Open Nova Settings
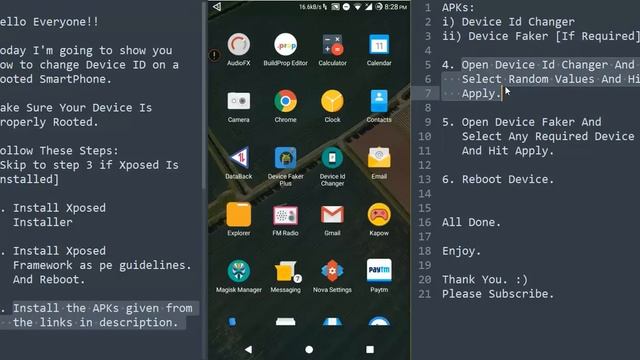Screen dimensions: 640x360 click(332, 276)
